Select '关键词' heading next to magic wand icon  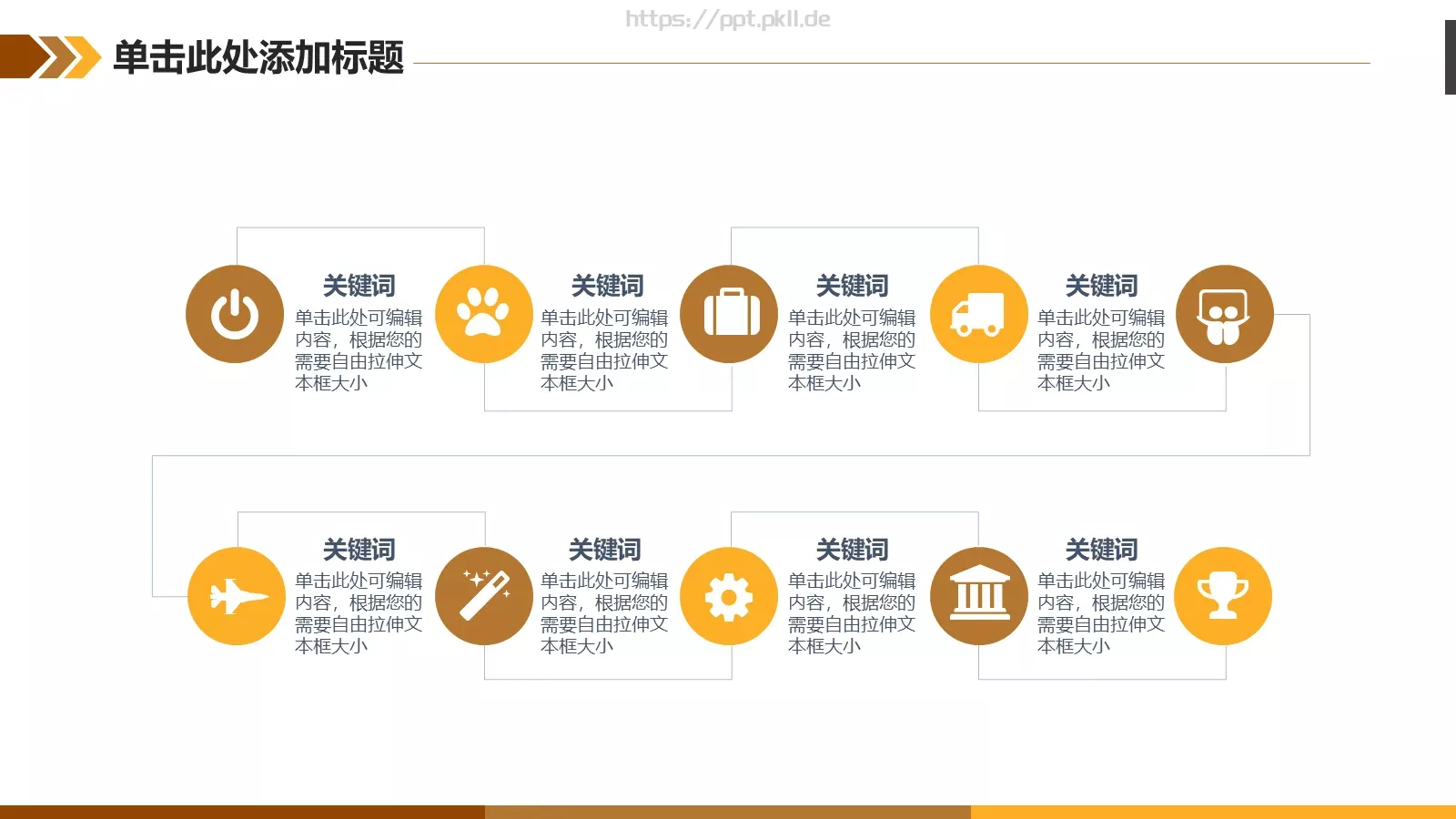[605, 550]
